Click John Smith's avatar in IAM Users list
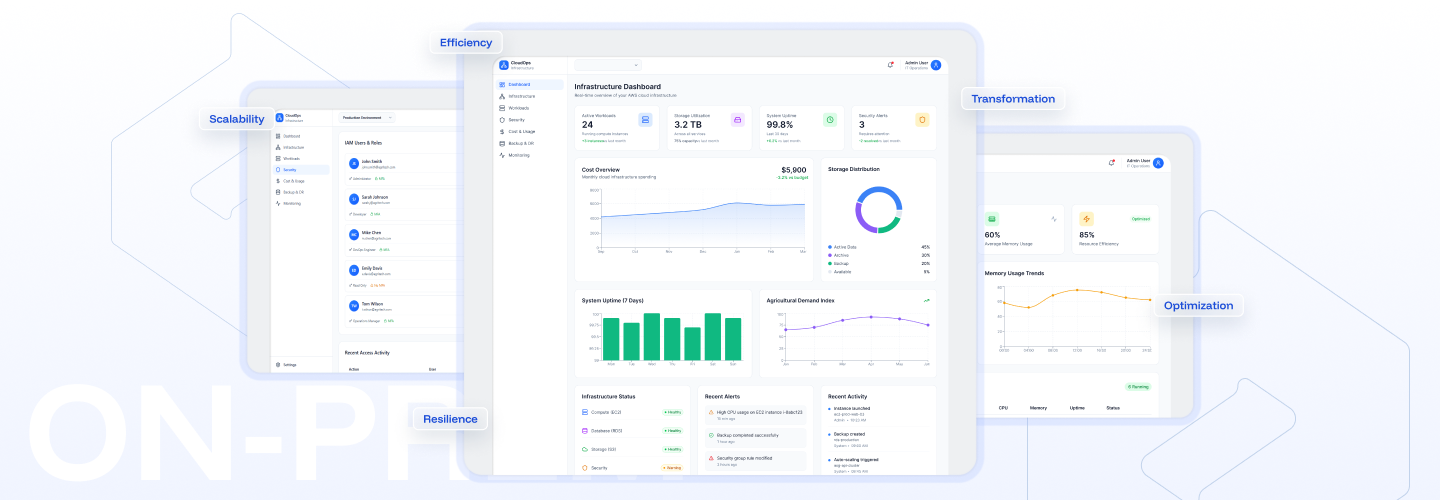1440x500 pixels. pyautogui.click(x=354, y=163)
